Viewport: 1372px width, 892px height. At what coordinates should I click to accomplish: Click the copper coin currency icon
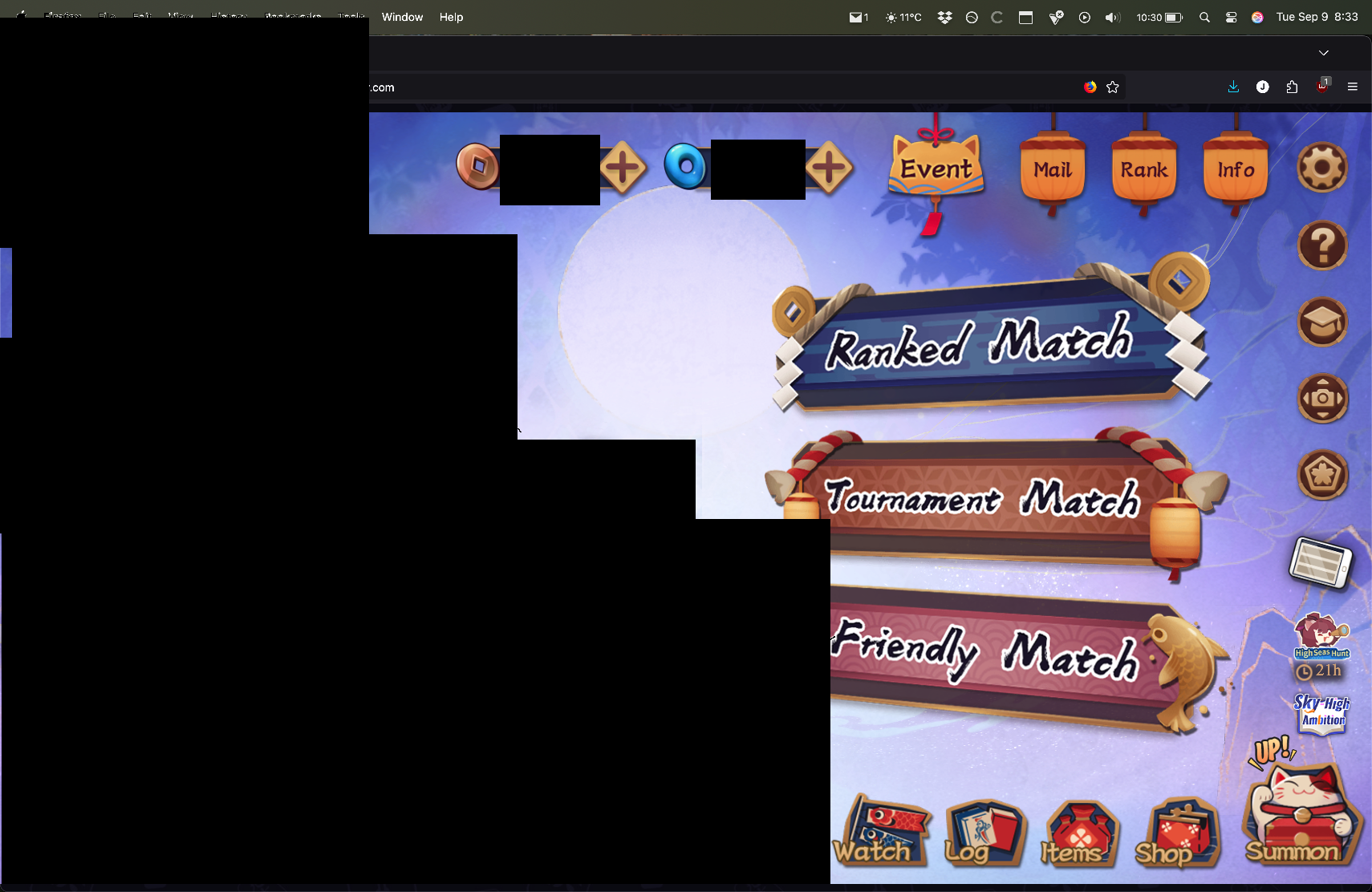pyautogui.click(x=477, y=166)
